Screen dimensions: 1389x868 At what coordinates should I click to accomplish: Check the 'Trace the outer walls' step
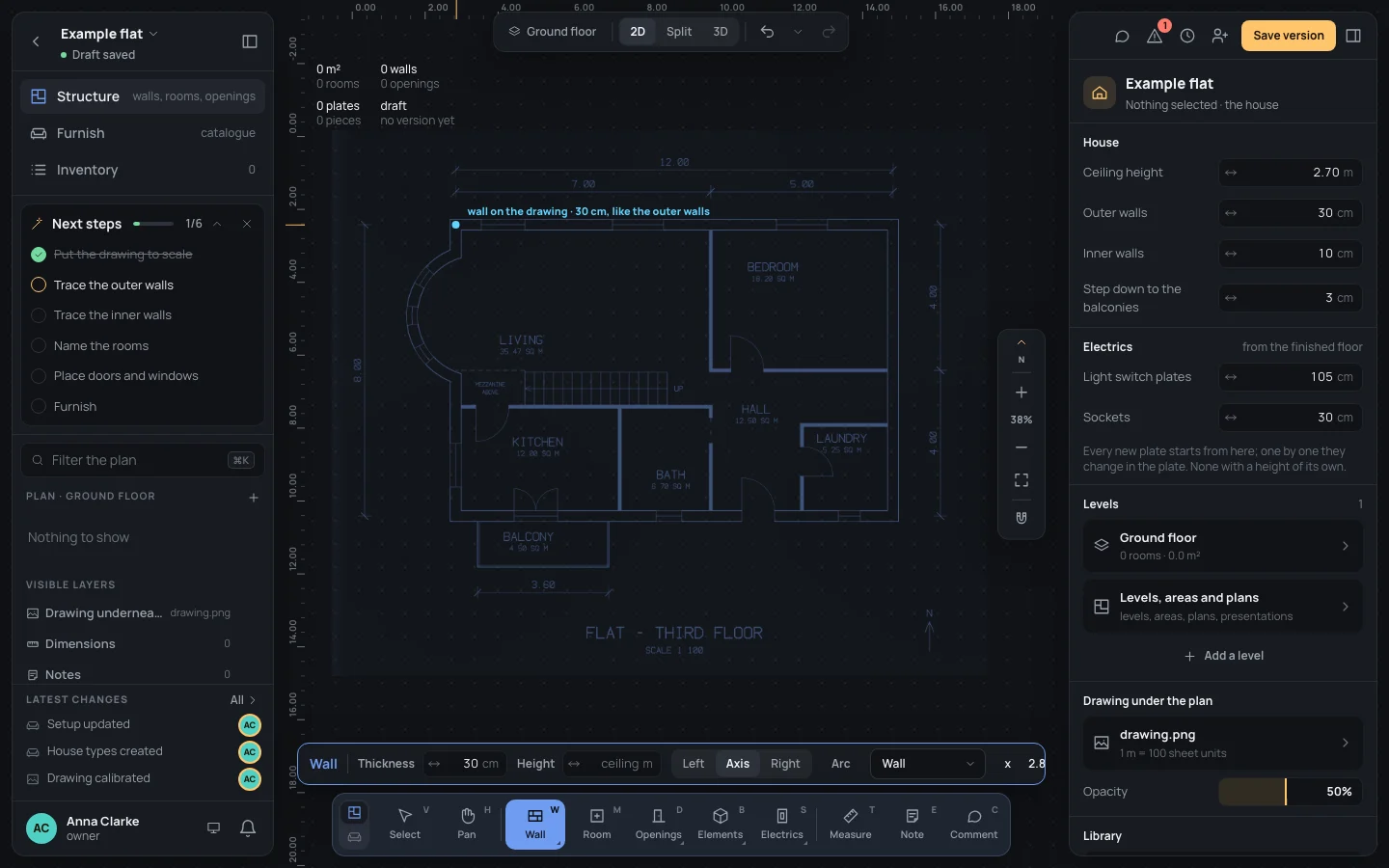pos(39,285)
